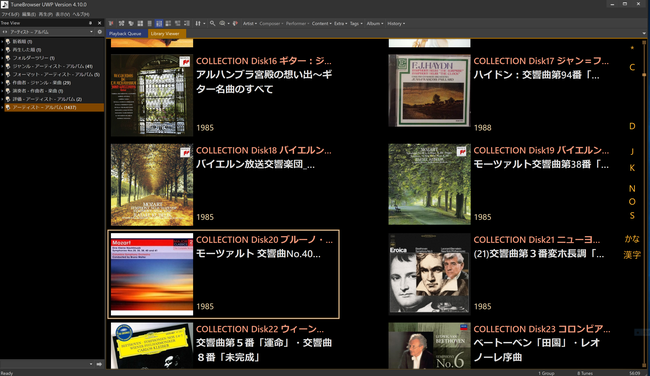Click the first toolbar icon with red flag
Screen dimensions: 650x376
click(x=111, y=23)
